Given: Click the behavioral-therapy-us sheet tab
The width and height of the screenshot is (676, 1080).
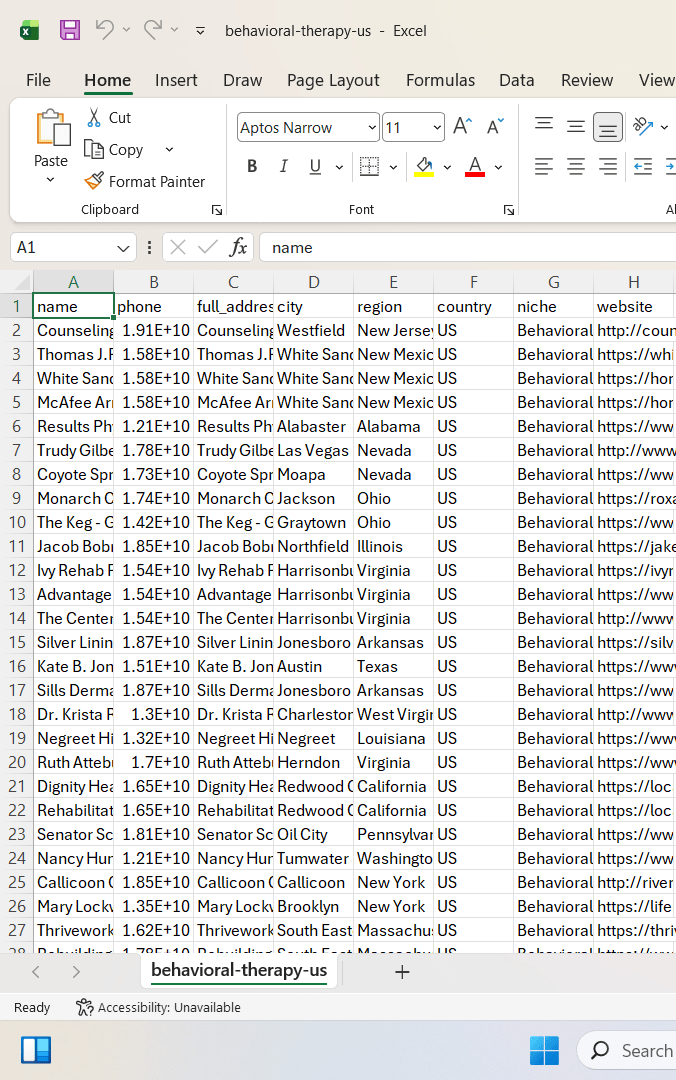Looking at the screenshot, I should coord(239,970).
